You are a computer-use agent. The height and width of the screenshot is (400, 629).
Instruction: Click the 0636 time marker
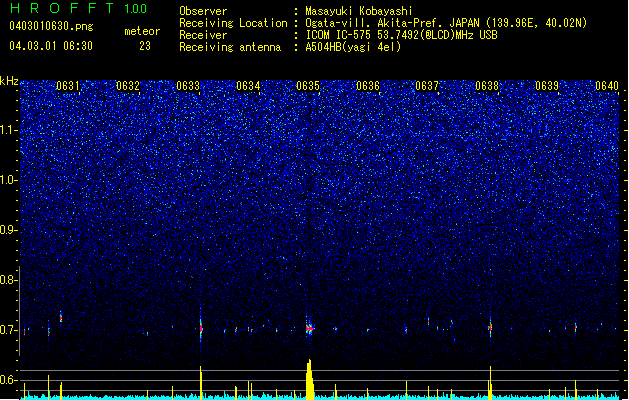[368, 85]
